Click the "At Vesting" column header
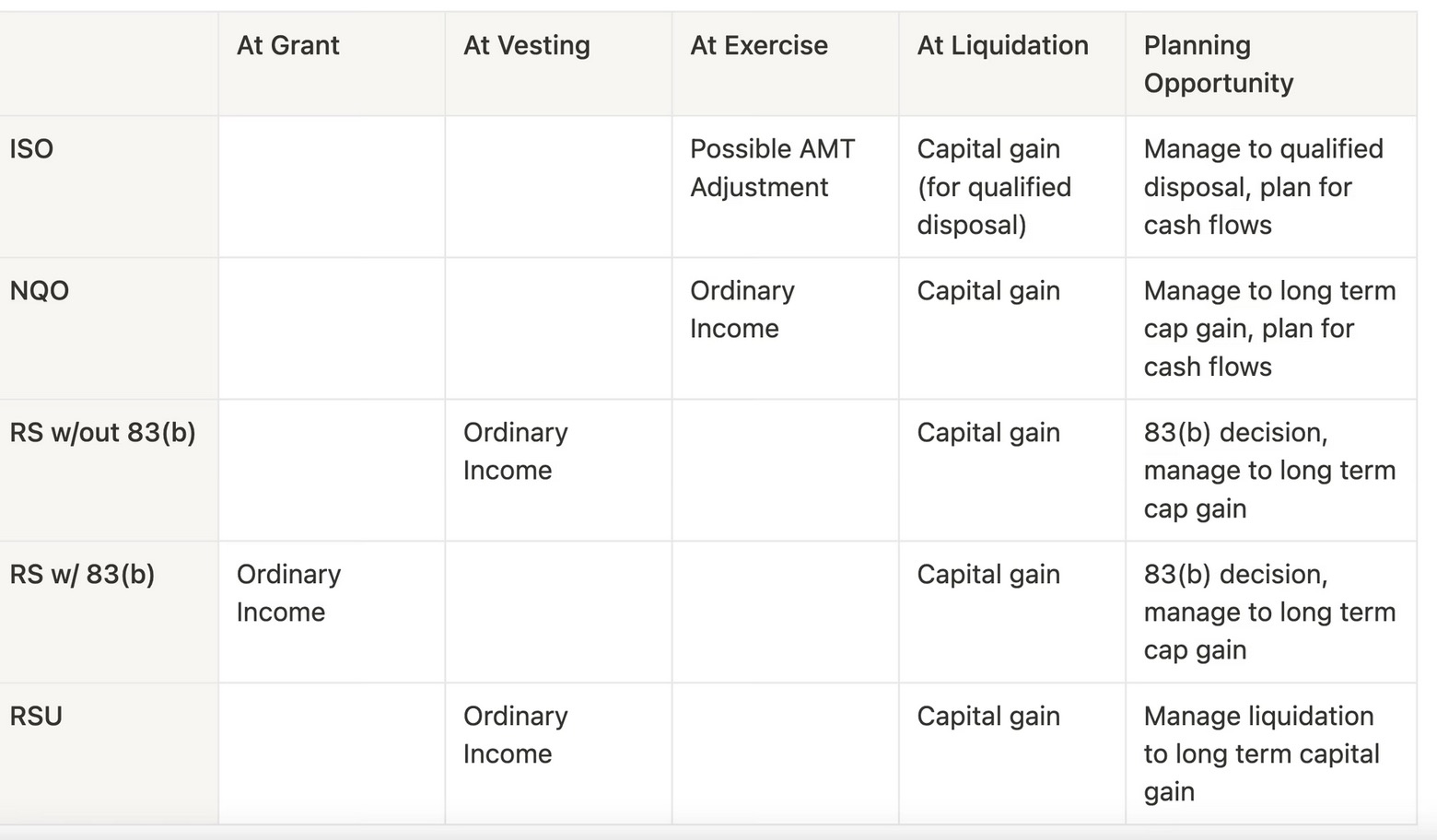Viewport: 1437px width, 840px height. pyautogui.click(x=527, y=46)
